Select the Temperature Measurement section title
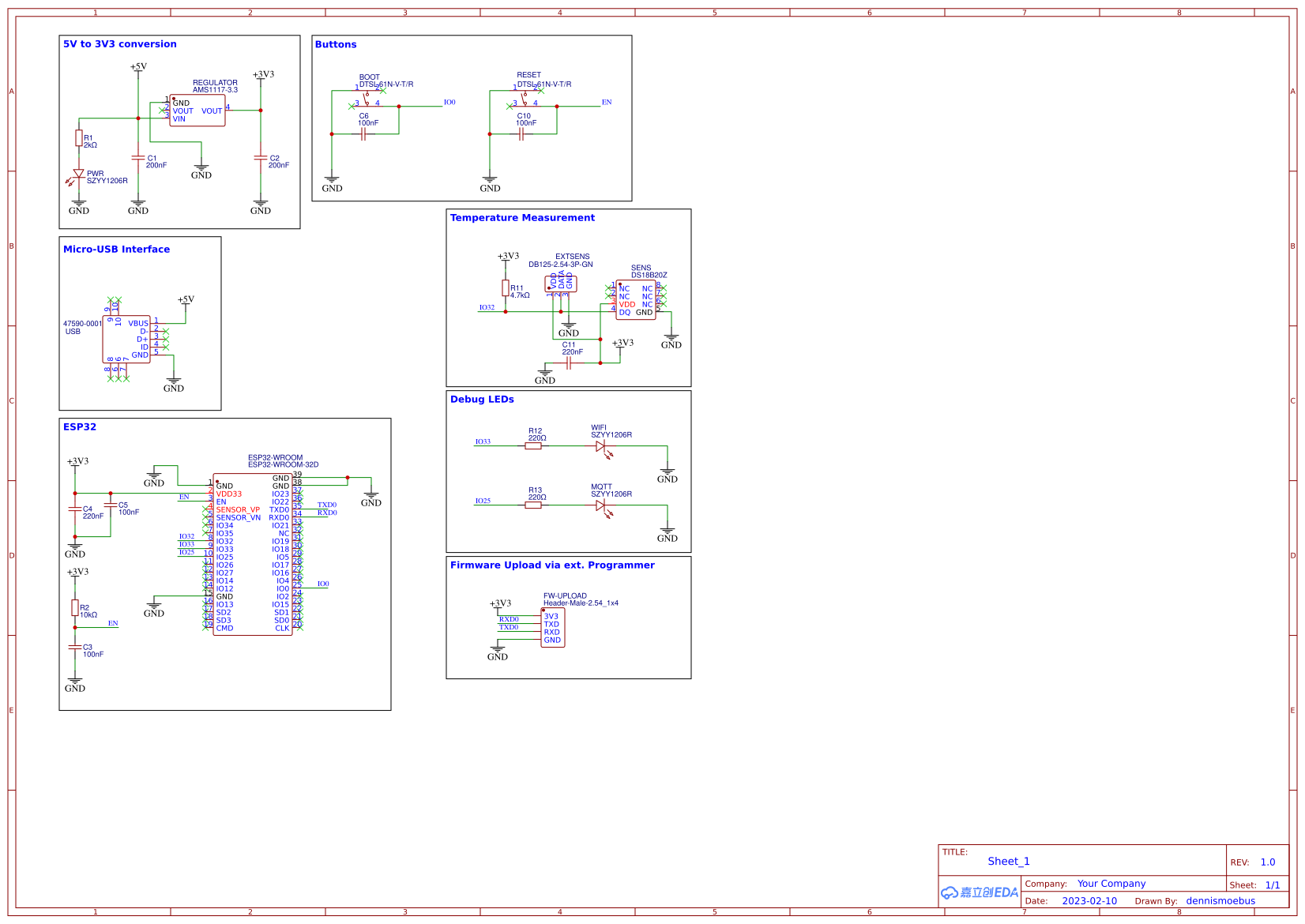The width and height of the screenshot is (1305, 924). pyautogui.click(x=521, y=217)
